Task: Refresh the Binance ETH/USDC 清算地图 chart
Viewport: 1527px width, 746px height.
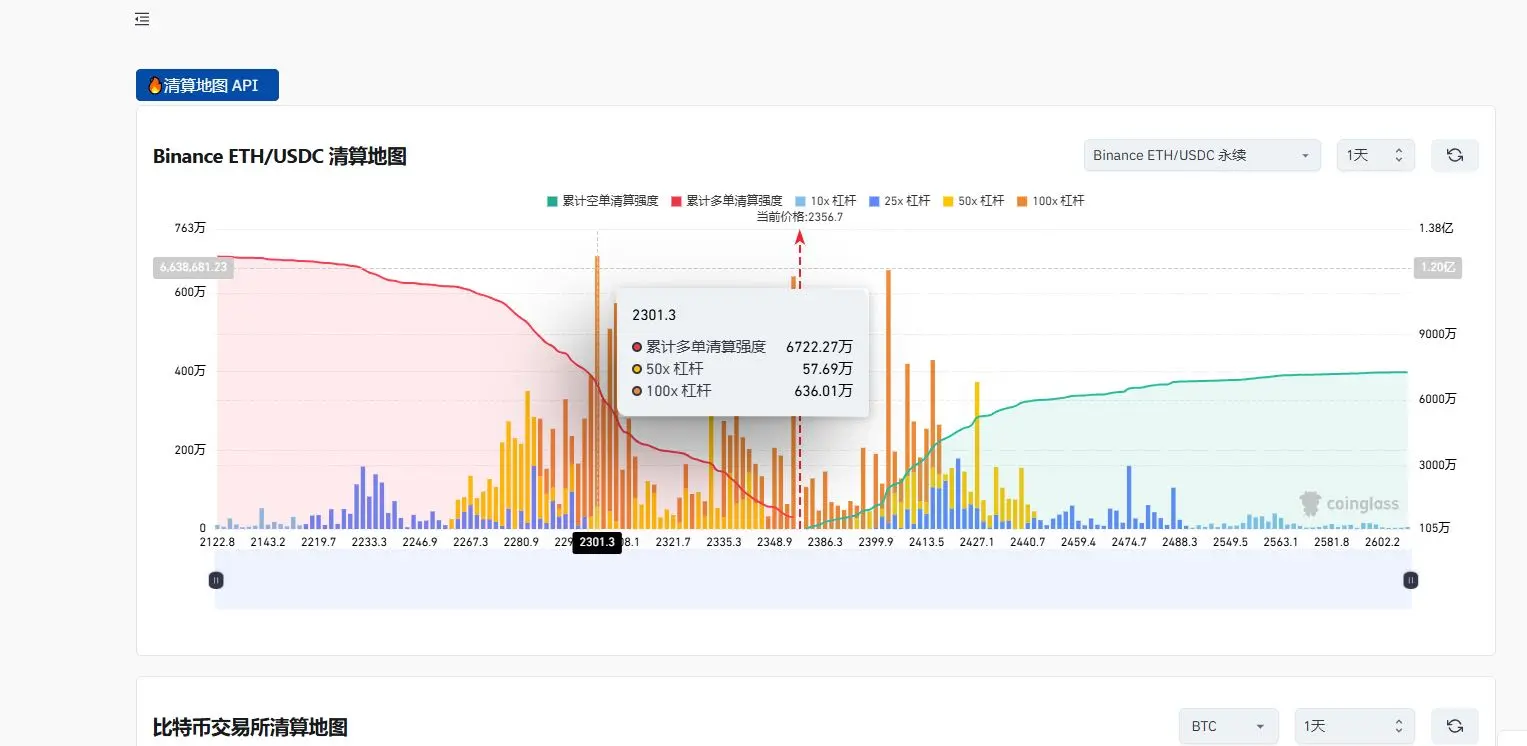Action: pyautogui.click(x=1455, y=155)
